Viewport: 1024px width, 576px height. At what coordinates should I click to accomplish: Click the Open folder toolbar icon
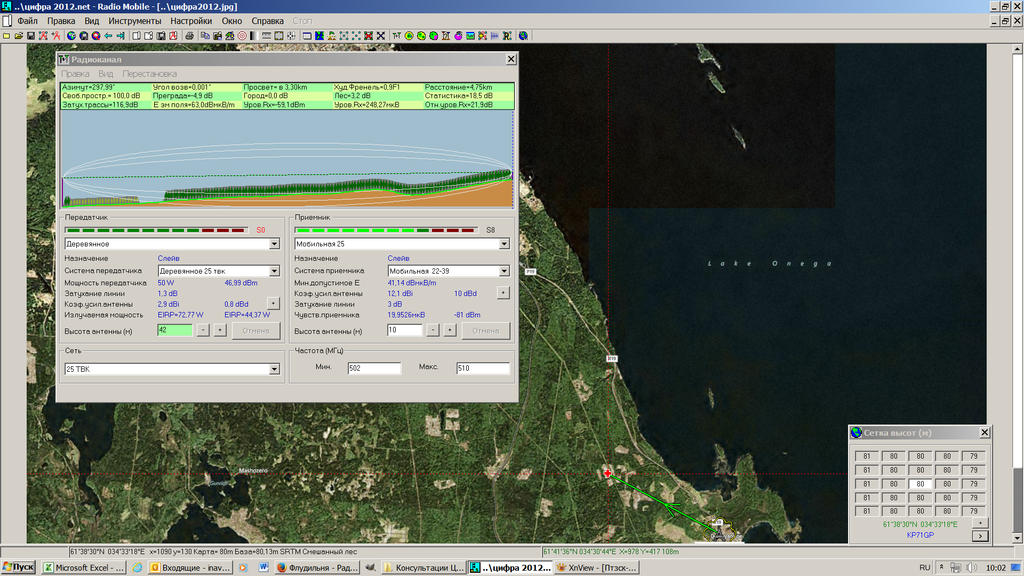click(18, 36)
